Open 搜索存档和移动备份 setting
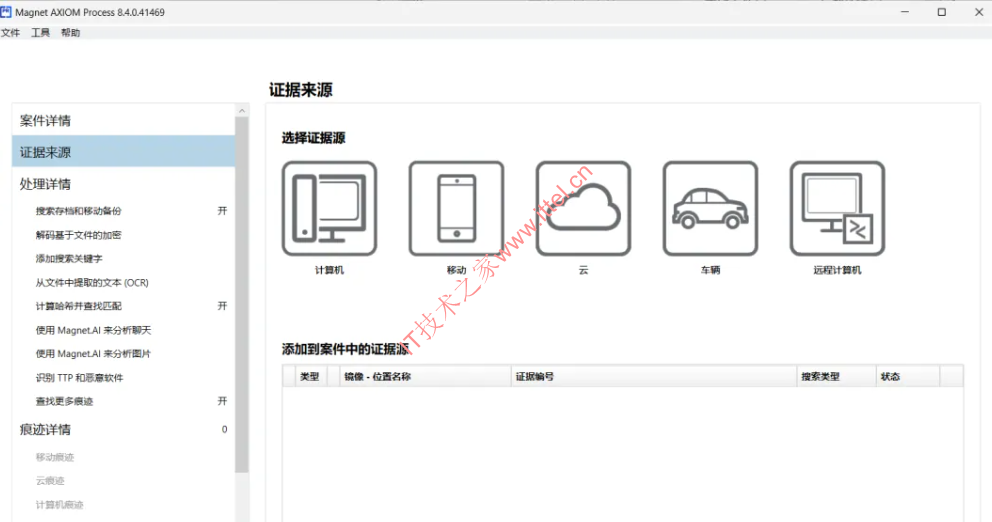The width and height of the screenshot is (992, 522). click(78, 211)
